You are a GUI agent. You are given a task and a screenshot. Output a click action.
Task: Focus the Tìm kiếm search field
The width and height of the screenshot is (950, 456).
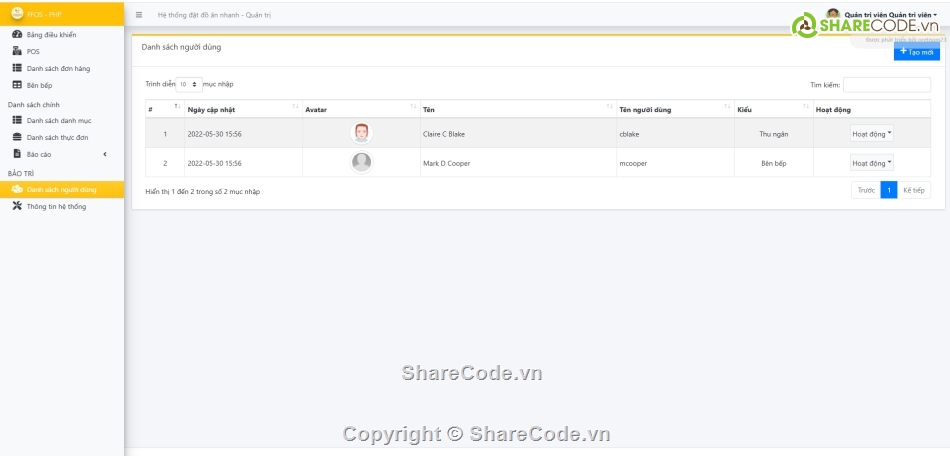[x=886, y=85]
